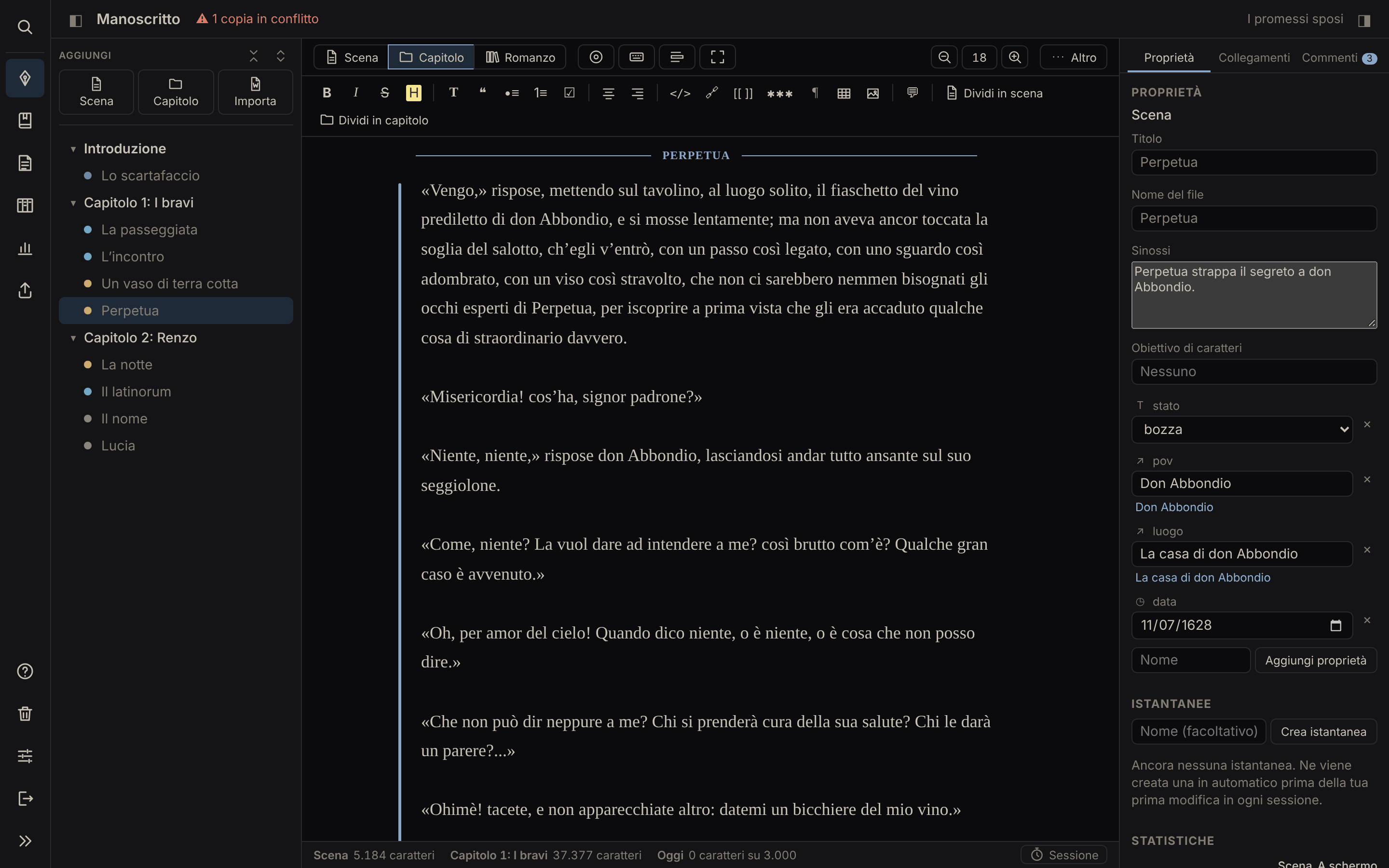Click Aggiungi proprietà button
Image resolution: width=1389 pixels, height=868 pixels.
click(1316, 660)
